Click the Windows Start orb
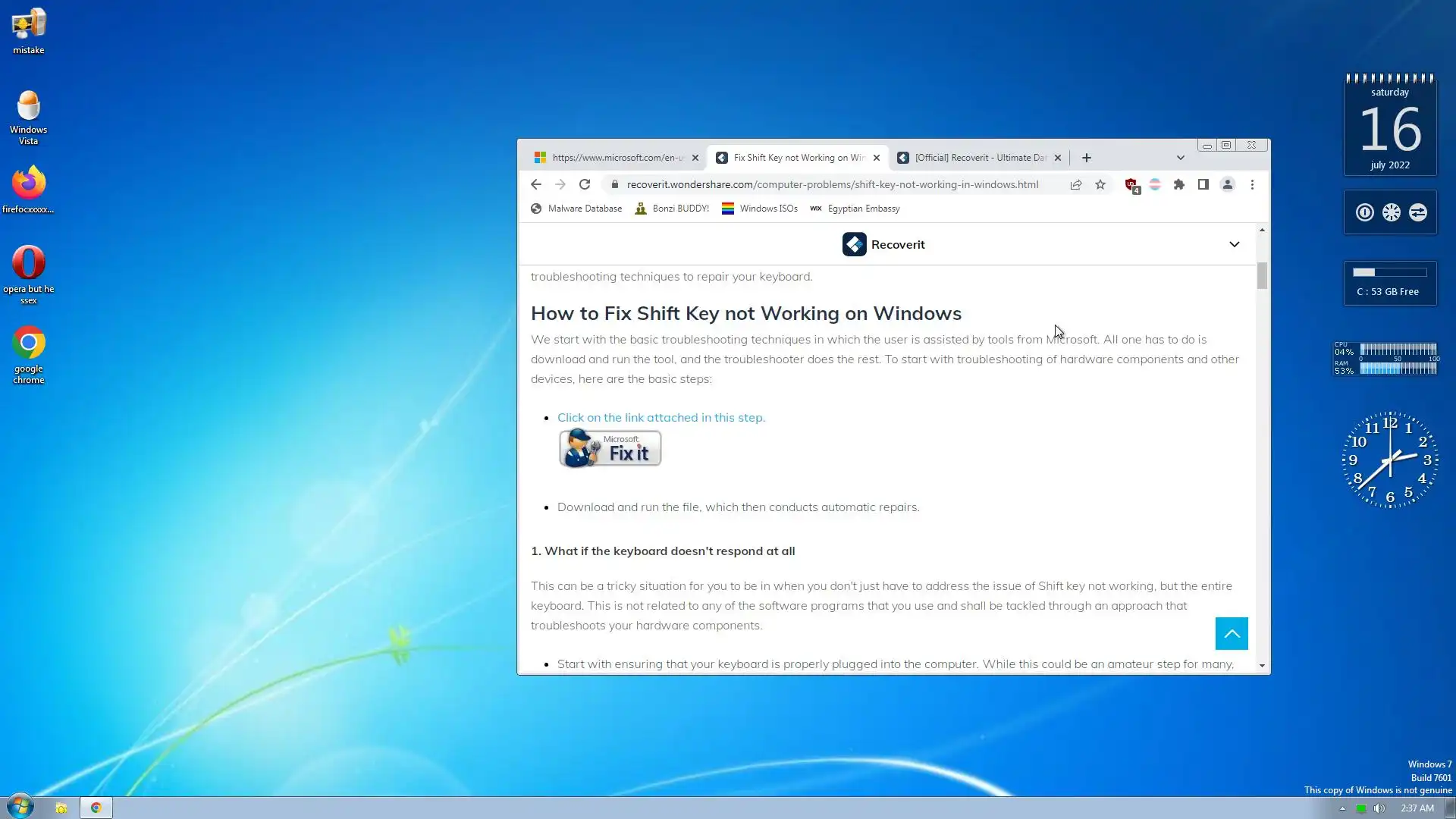The height and width of the screenshot is (819, 1456). pos(20,807)
